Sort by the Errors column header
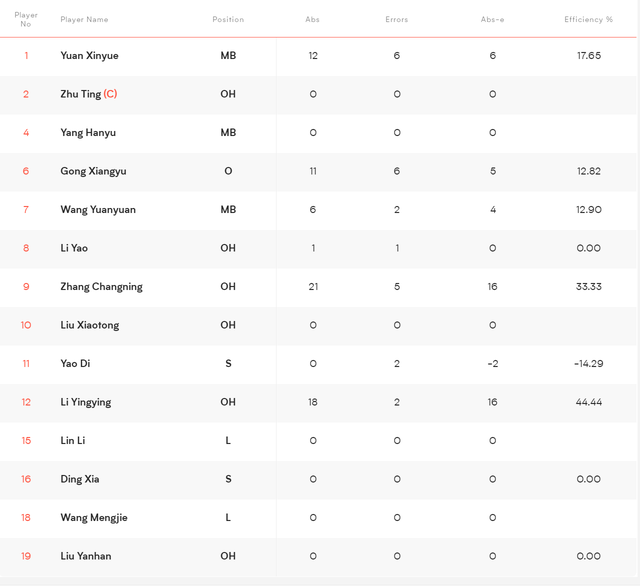The height and width of the screenshot is (588, 640). [397, 20]
